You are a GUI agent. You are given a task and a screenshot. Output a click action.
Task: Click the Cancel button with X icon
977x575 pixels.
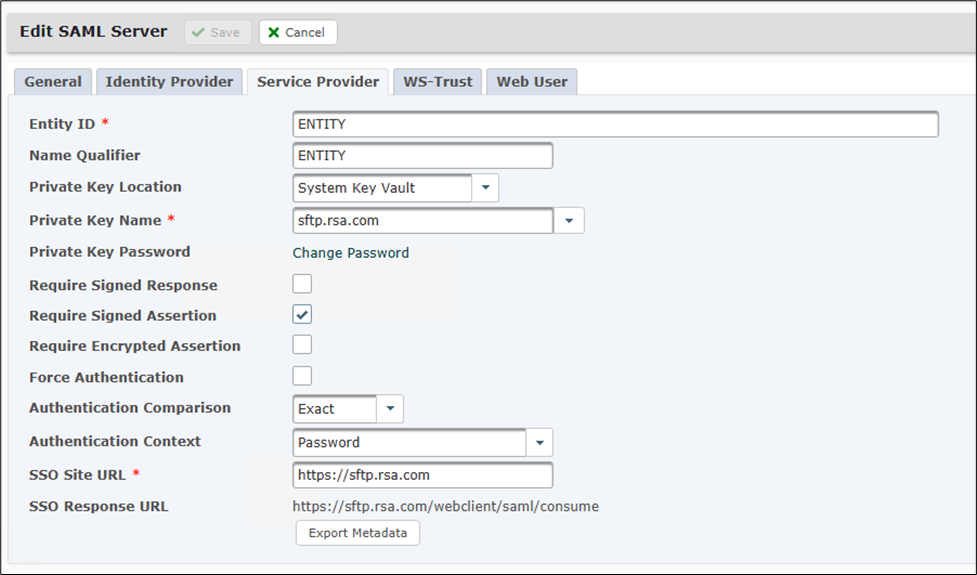click(297, 32)
